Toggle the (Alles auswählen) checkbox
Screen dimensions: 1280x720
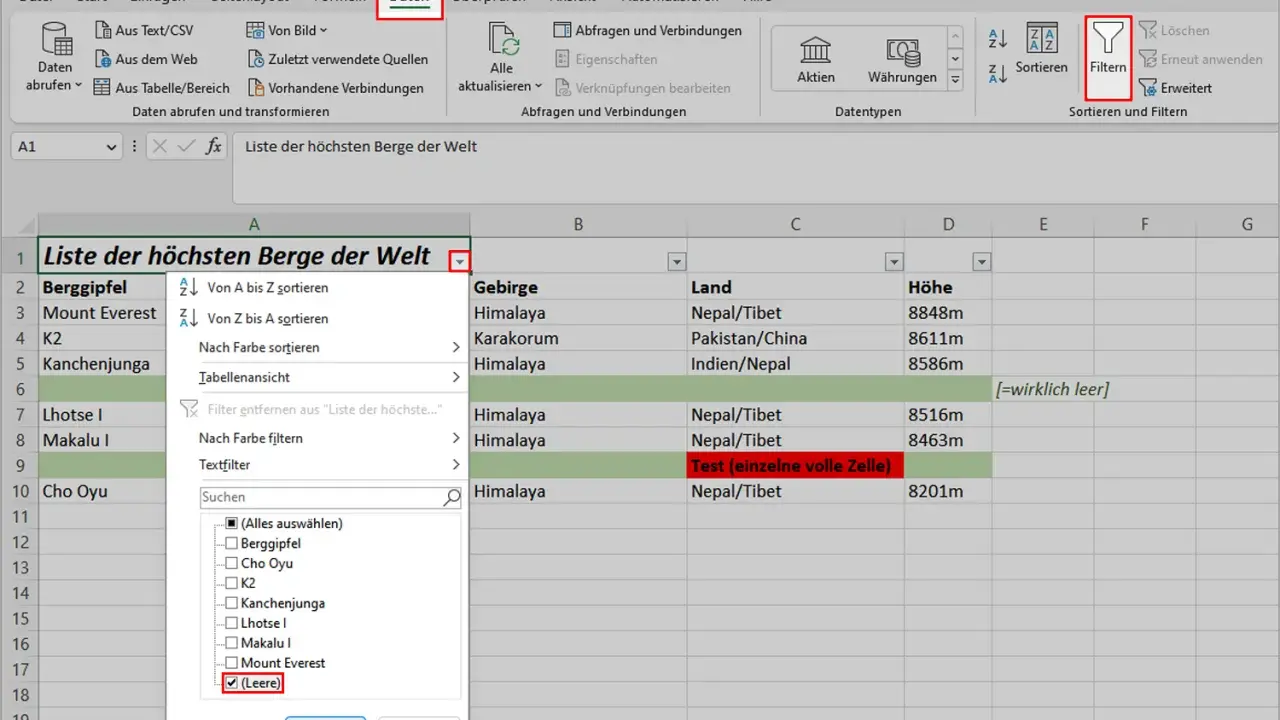click(231, 523)
